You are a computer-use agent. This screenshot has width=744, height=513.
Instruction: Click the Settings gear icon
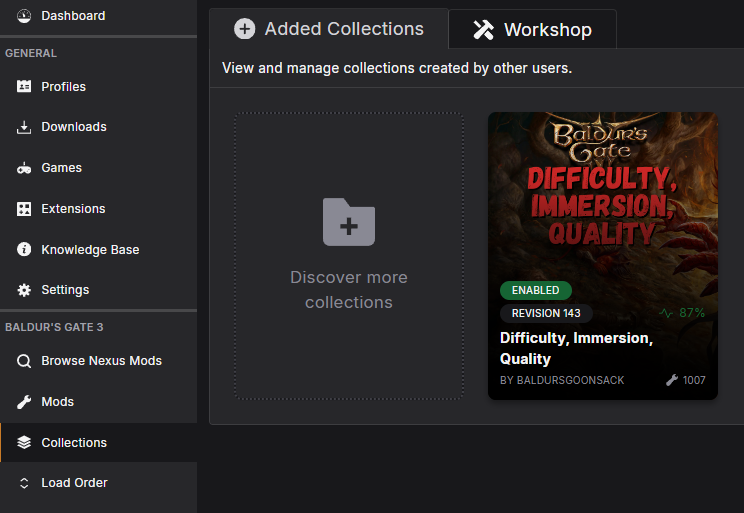tap(24, 290)
